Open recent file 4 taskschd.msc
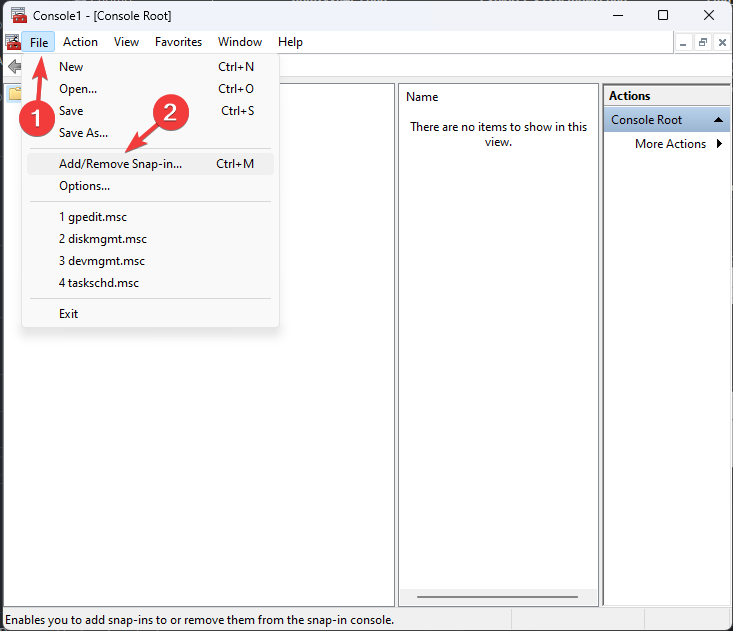The height and width of the screenshot is (631, 733). click(x=150, y=283)
